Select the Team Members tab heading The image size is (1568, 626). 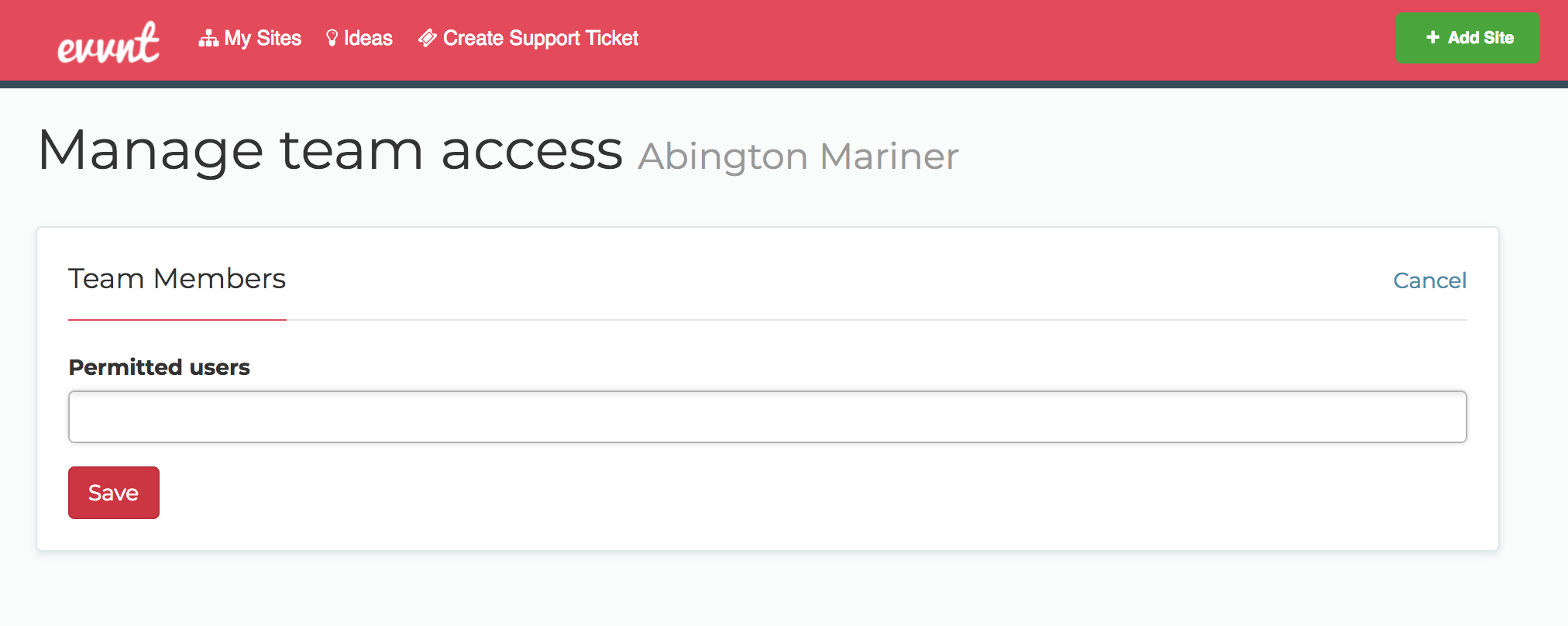(x=177, y=279)
